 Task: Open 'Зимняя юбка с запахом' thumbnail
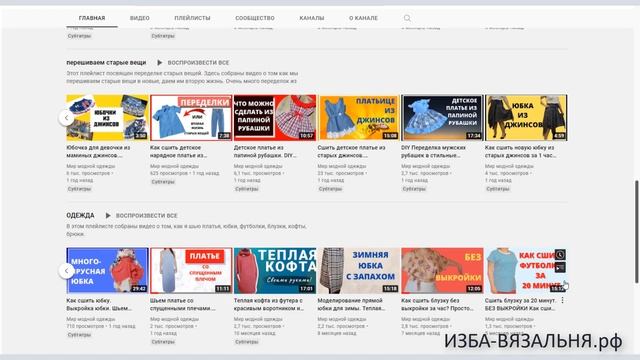tap(358, 270)
